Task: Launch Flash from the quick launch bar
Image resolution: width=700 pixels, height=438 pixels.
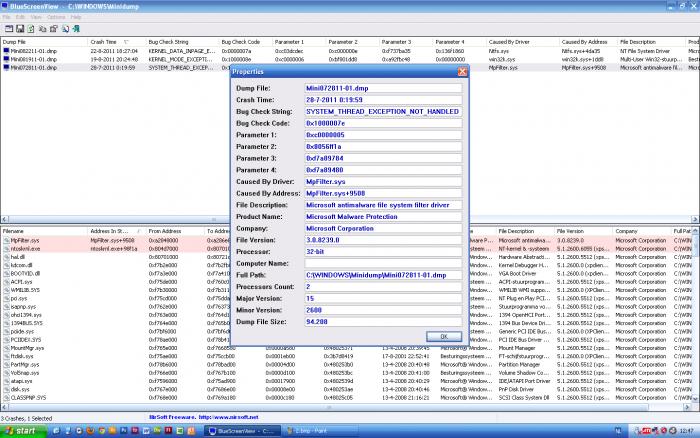Action: point(168,431)
